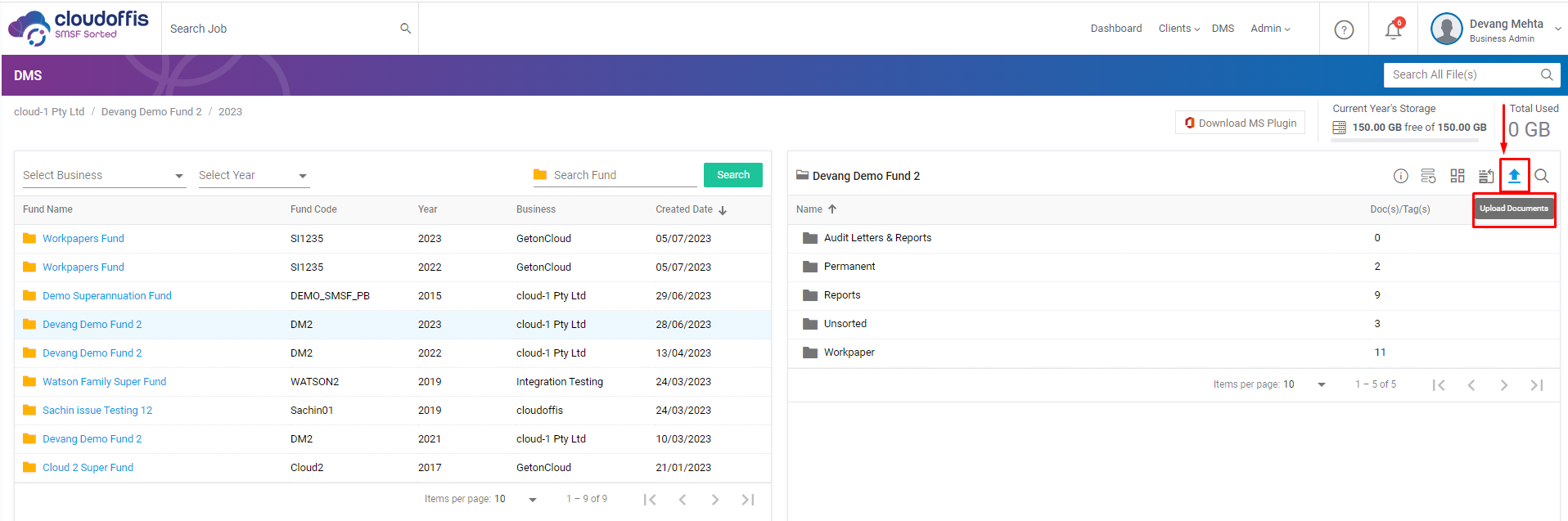
Task: Click the Search Job magnifier icon
Action: pos(405,29)
